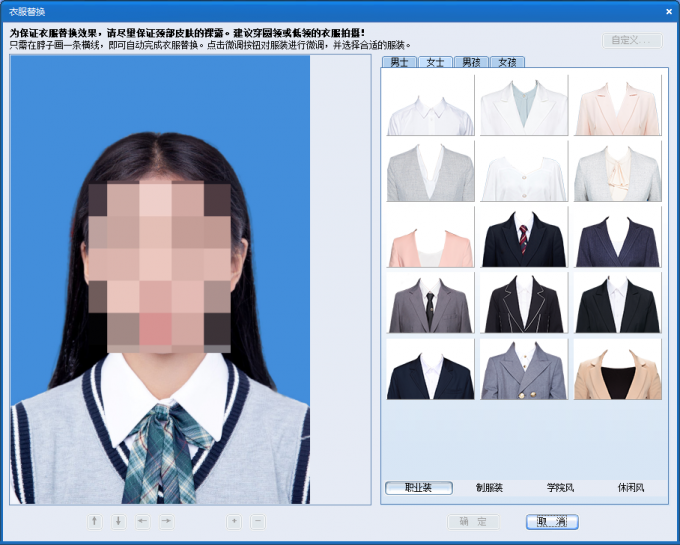This screenshot has width=680, height=545.
Task: Click the move right arrow button
Action: coord(167,522)
